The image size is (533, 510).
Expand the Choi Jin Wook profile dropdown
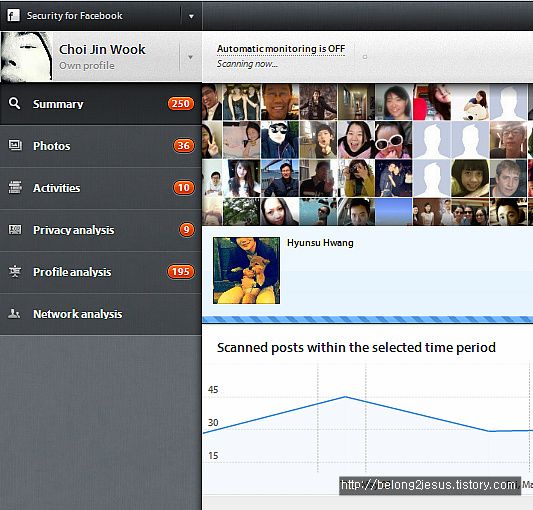point(190,57)
